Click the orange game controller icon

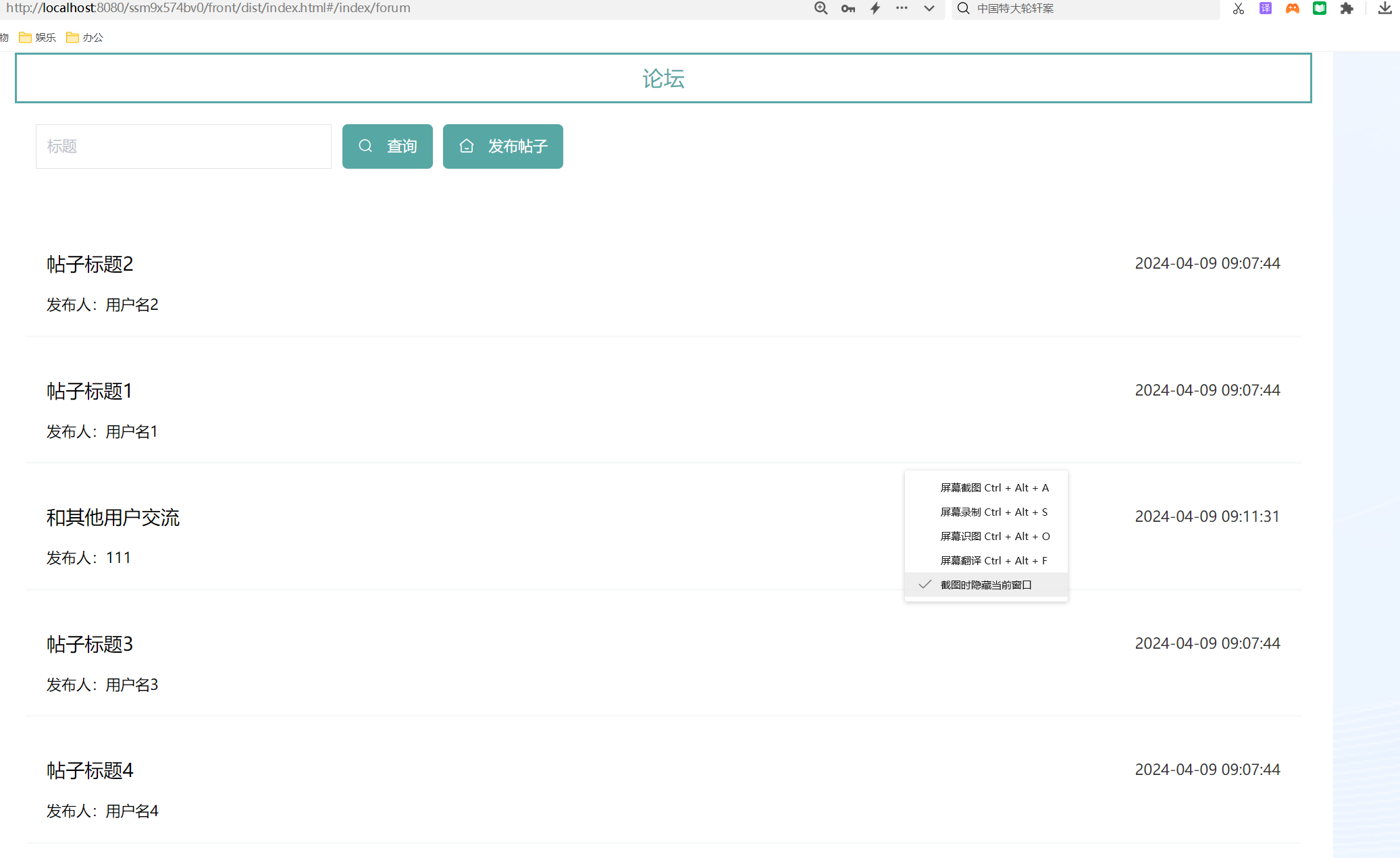click(x=1292, y=8)
